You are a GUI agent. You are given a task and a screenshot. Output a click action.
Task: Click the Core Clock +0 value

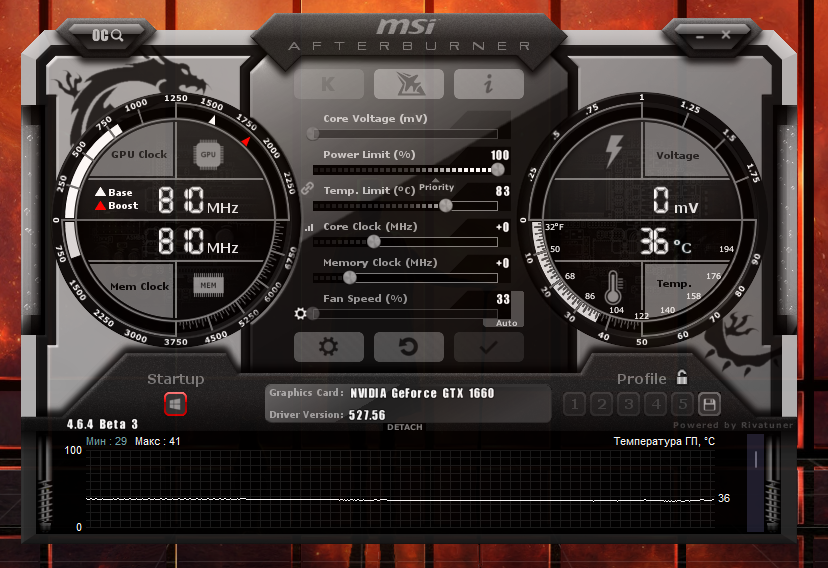click(503, 227)
